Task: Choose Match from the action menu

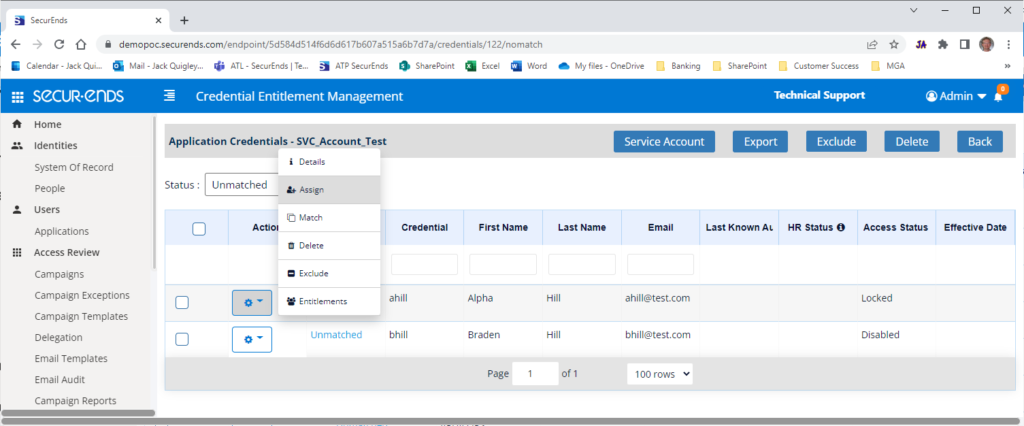Action: [x=329, y=218]
